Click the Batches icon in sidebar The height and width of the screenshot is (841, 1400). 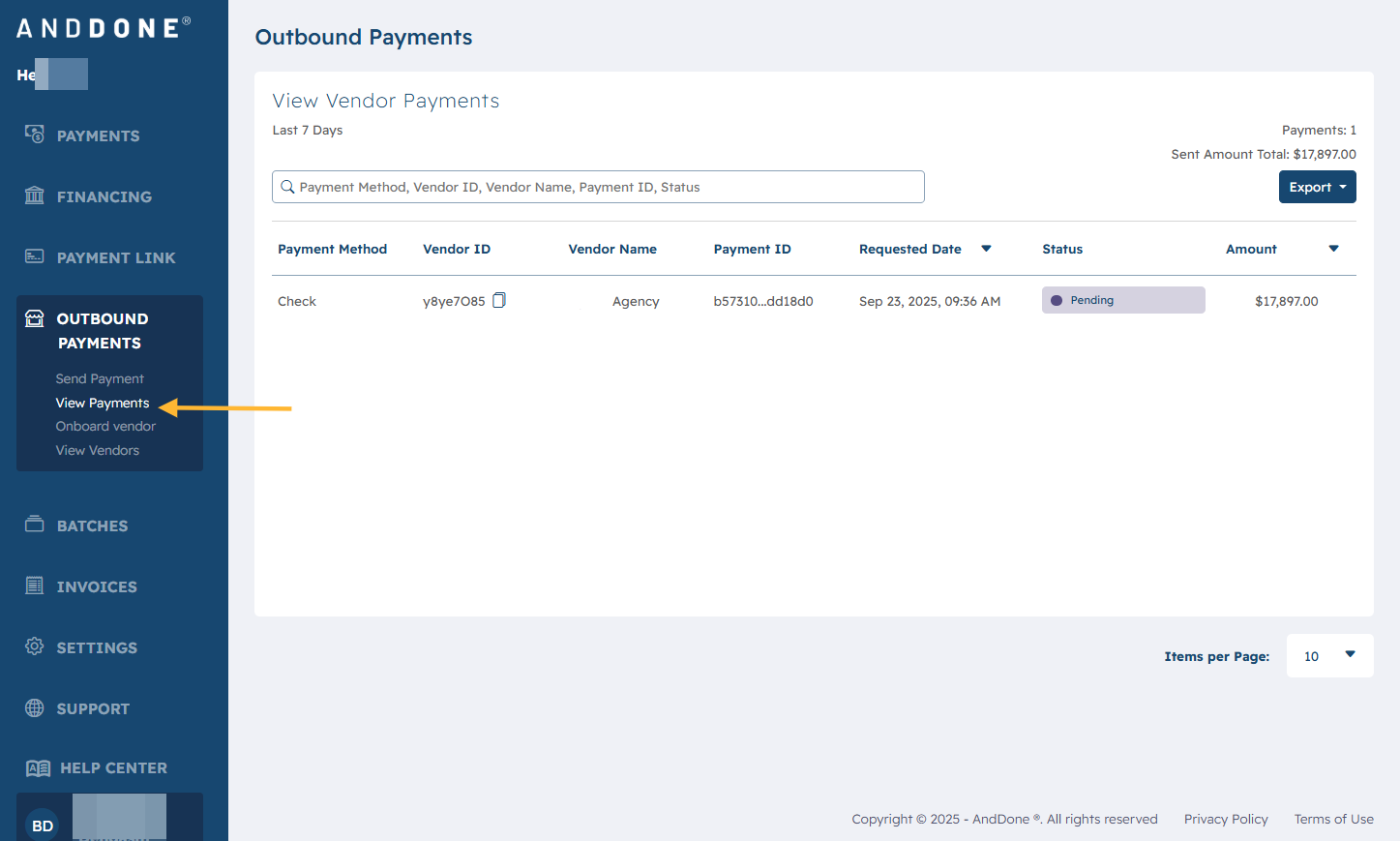(35, 525)
